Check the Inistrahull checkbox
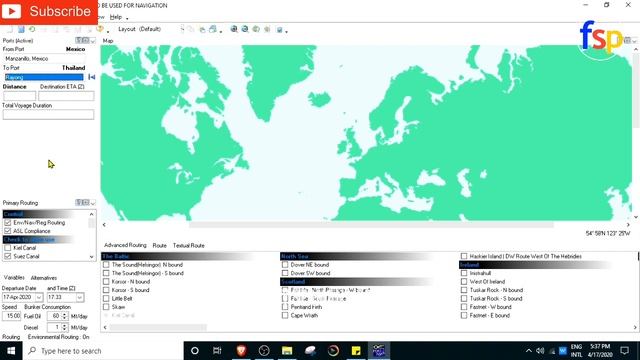640x360 pixels. 464,273
